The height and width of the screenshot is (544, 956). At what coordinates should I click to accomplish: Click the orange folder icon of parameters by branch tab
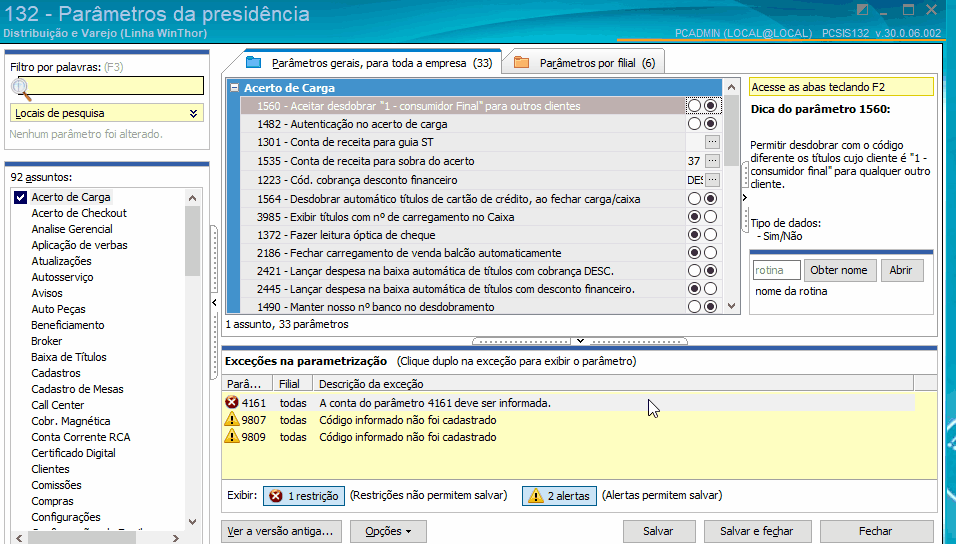pyautogui.click(x=521, y=62)
